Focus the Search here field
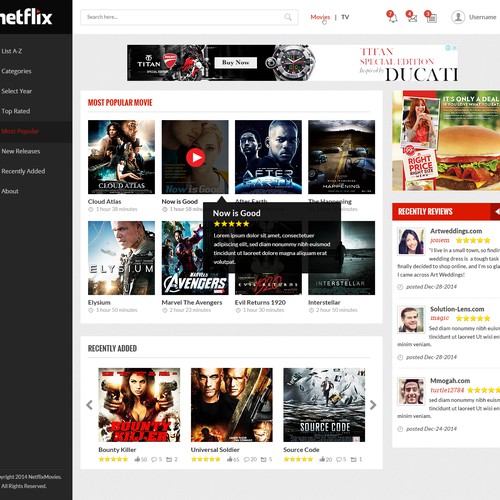 (189, 17)
